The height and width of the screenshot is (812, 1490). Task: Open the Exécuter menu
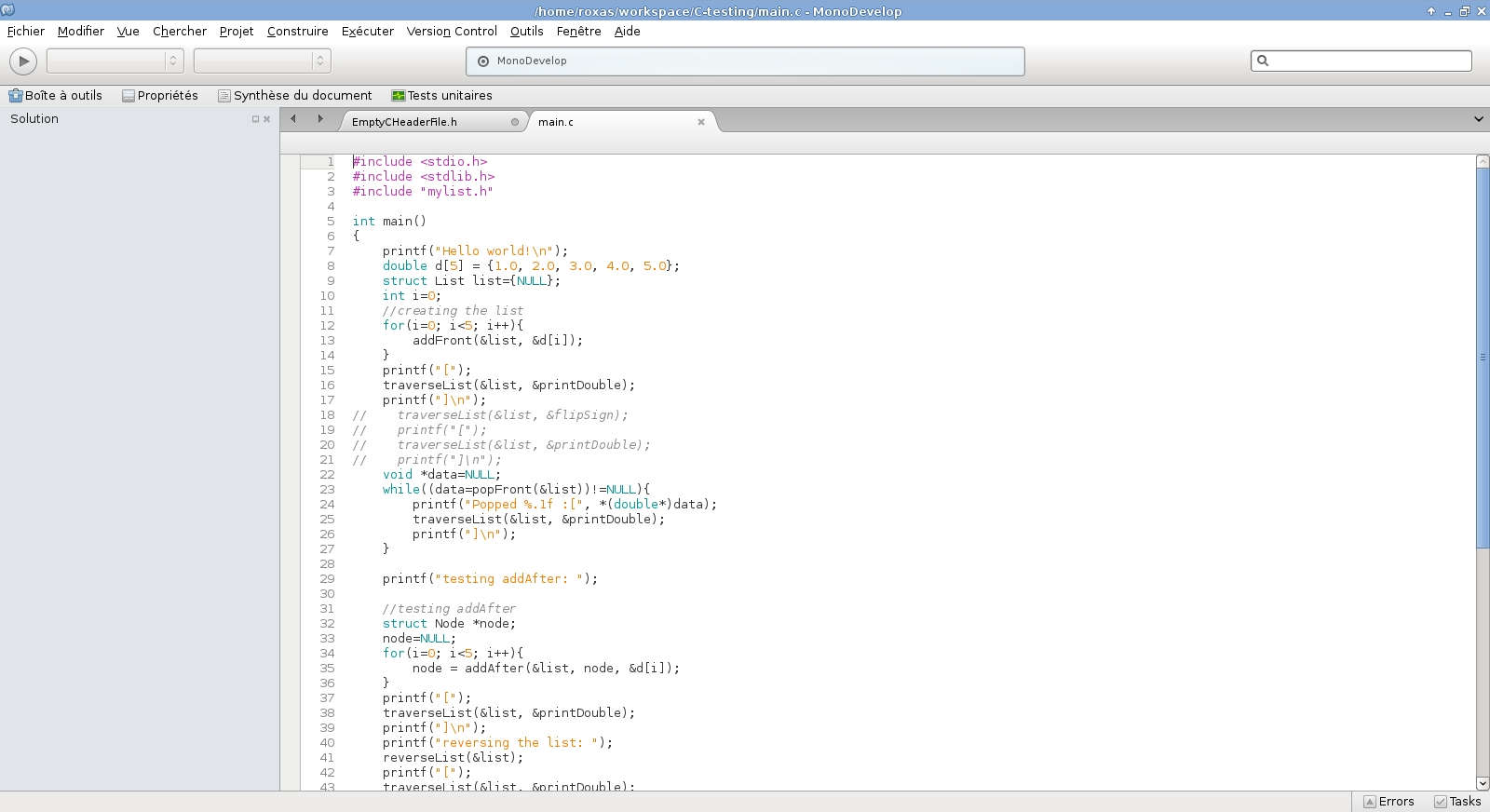368,31
